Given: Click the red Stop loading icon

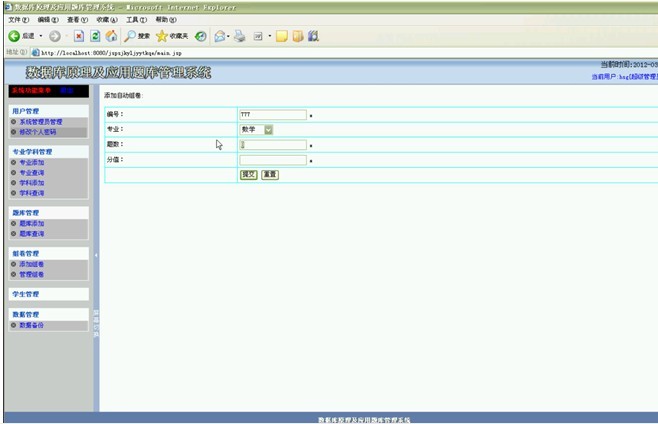Looking at the screenshot, I should click(x=79, y=36).
